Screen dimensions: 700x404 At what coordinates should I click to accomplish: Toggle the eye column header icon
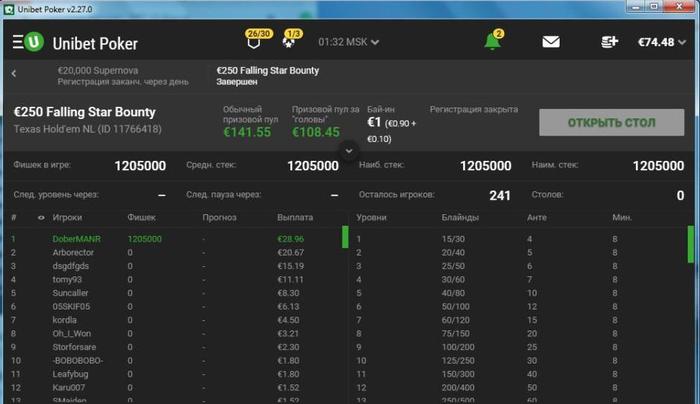click(x=41, y=218)
